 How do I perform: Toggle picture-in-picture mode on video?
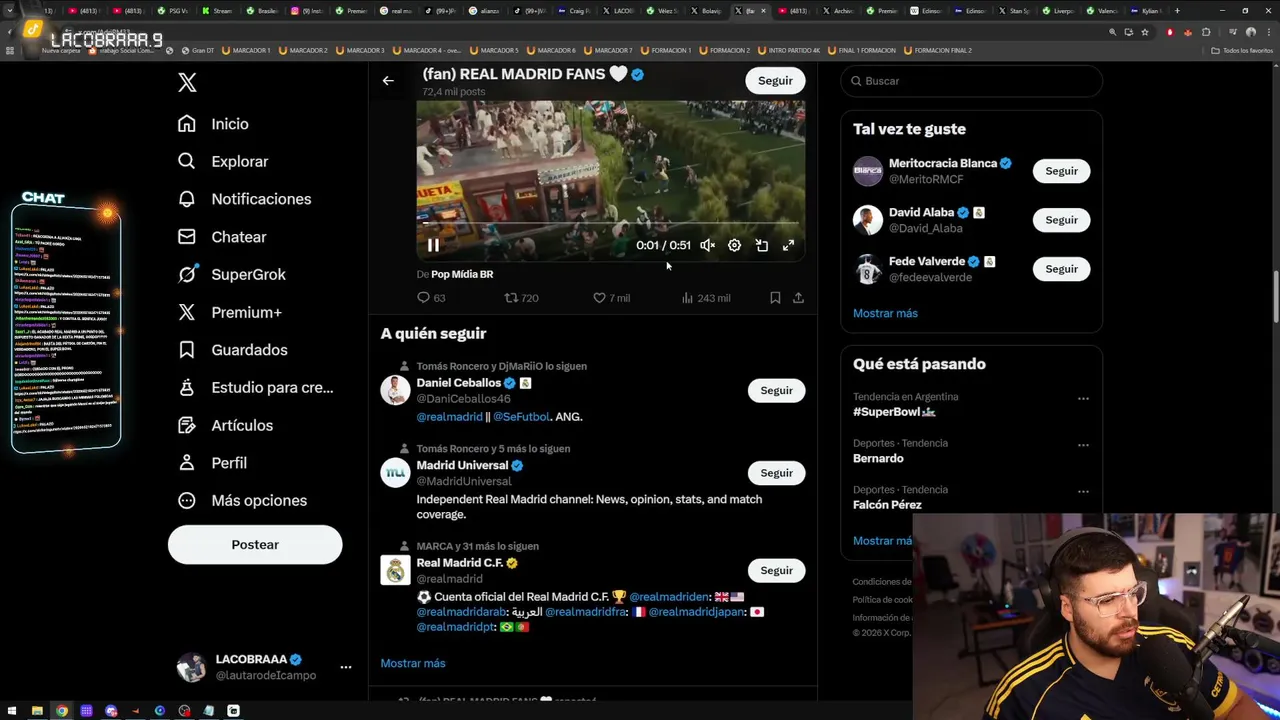coord(761,245)
